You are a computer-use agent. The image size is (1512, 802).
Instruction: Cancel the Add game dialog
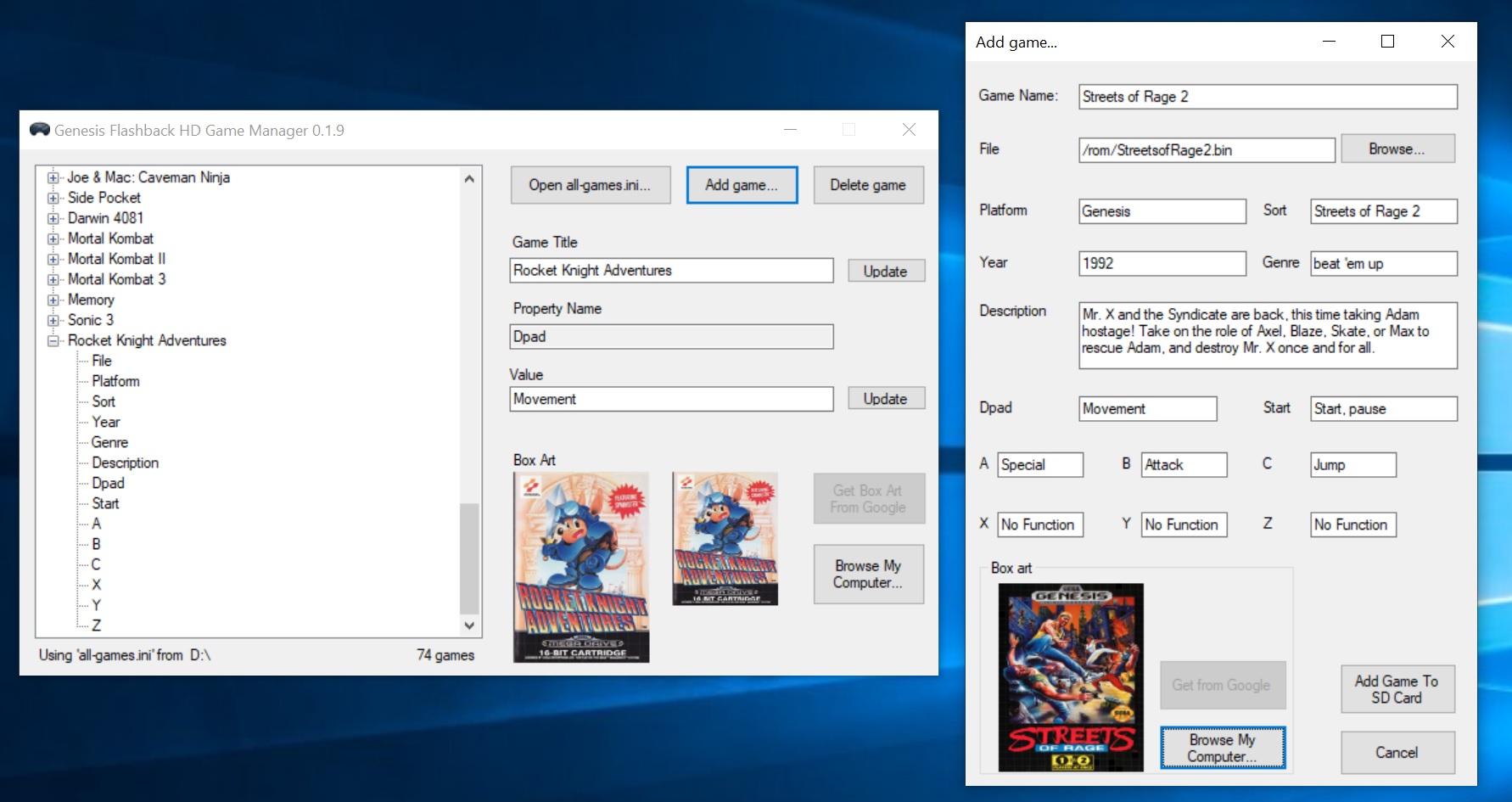coord(1397,753)
